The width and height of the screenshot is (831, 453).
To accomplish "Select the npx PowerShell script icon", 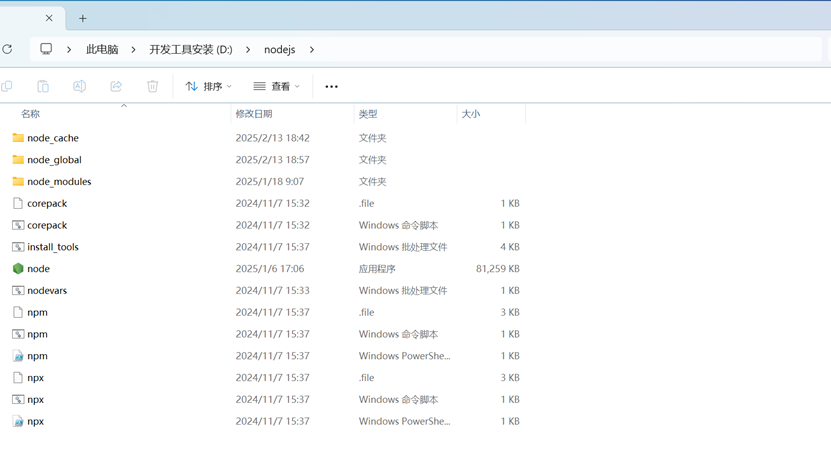I will click(18, 421).
